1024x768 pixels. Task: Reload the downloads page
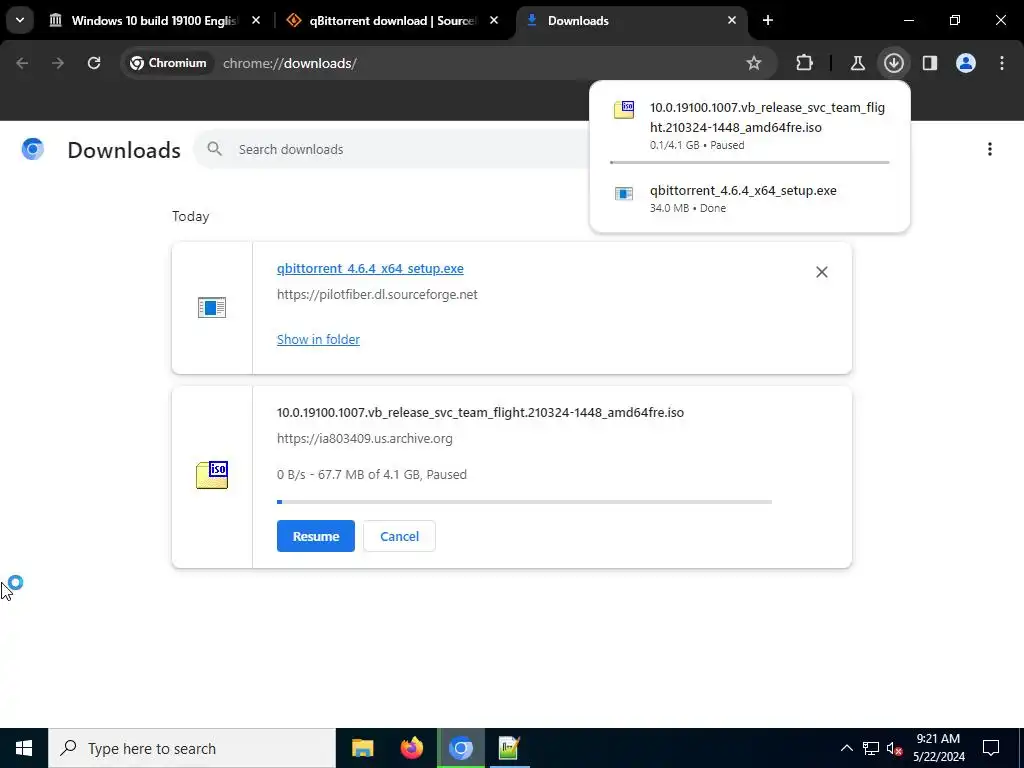94,63
